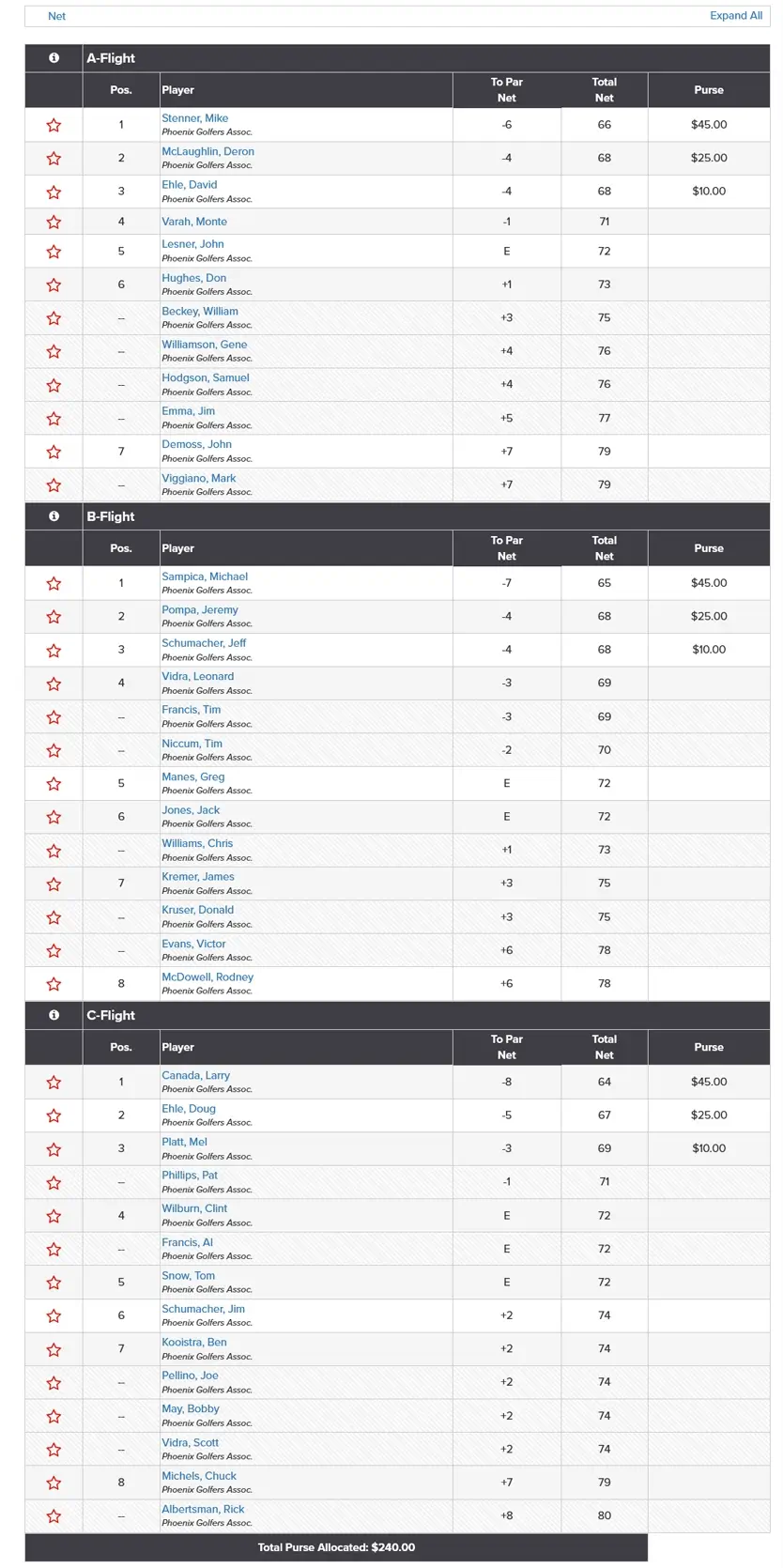Toggle the favorite star for Canada, Larry
The image size is (783, 1568).
pos(54,1082)
